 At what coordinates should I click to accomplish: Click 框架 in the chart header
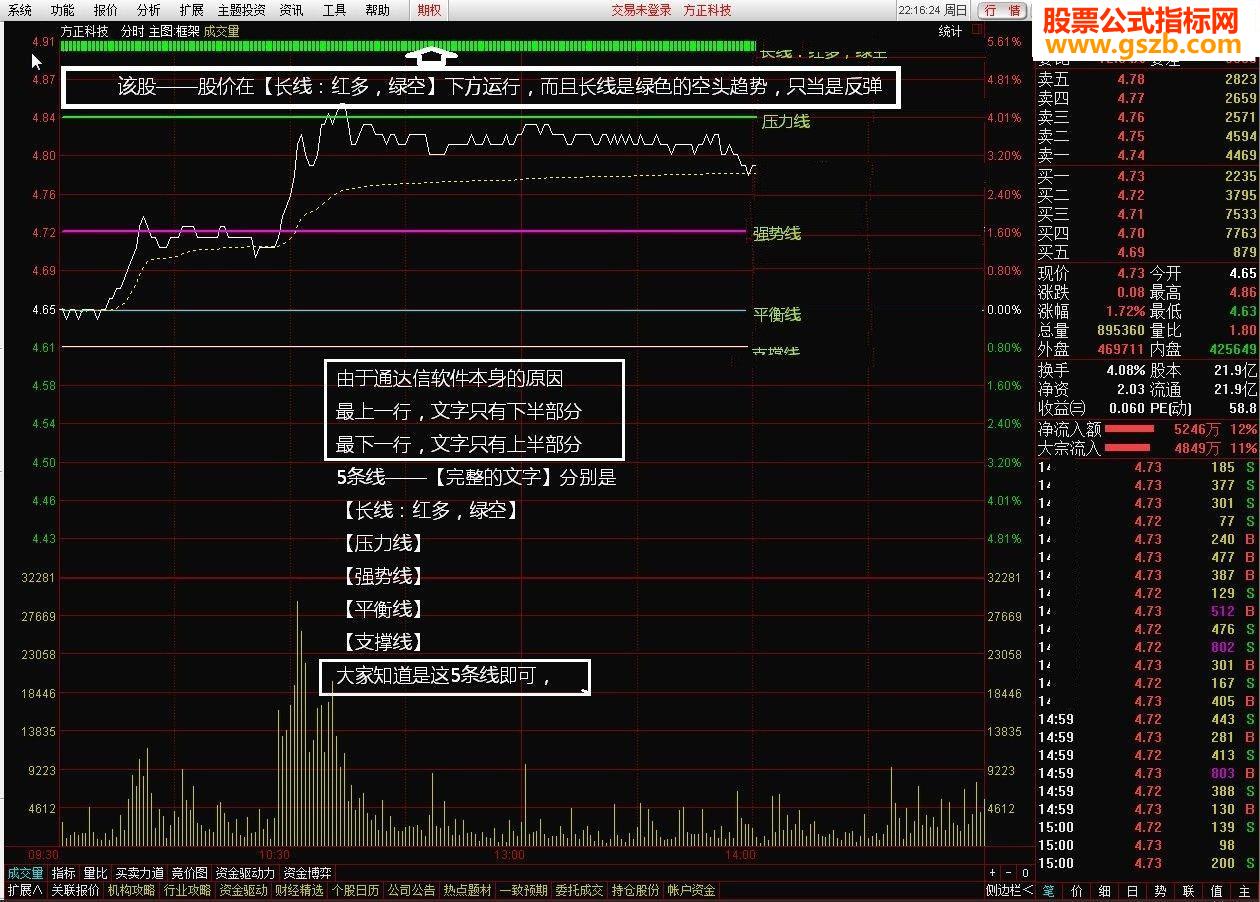[x=187, y=31]
